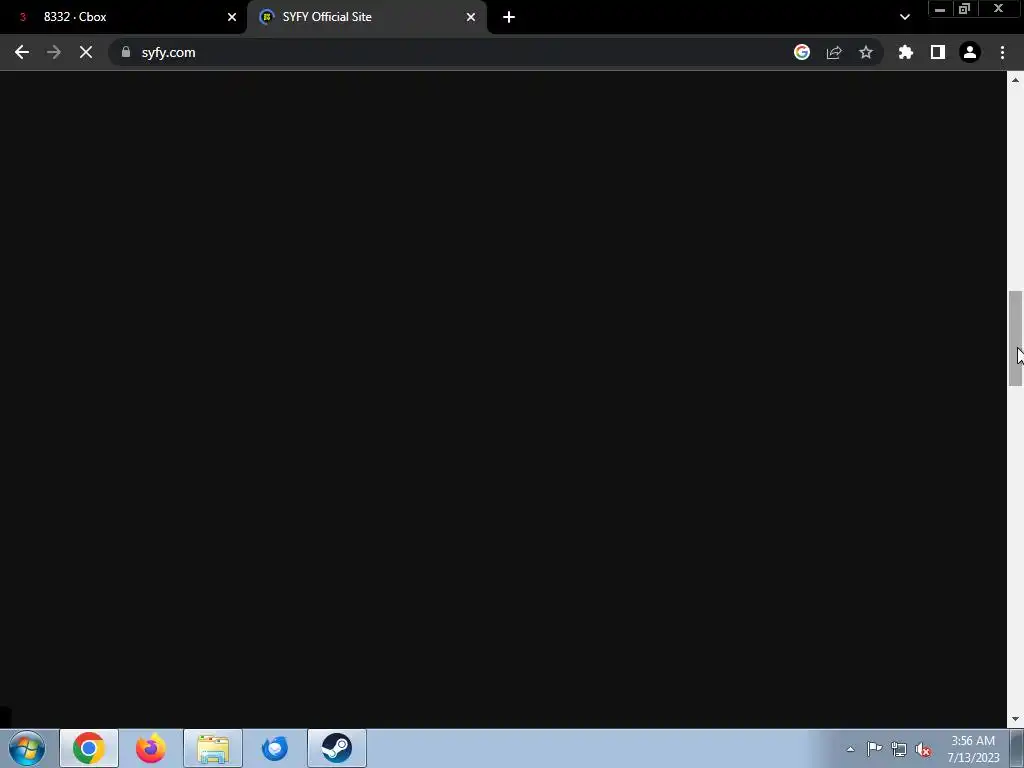The width and height of the screenshot is (1024, 768).
Task: Show hidden system tray icons
Action: coord(850,749)
